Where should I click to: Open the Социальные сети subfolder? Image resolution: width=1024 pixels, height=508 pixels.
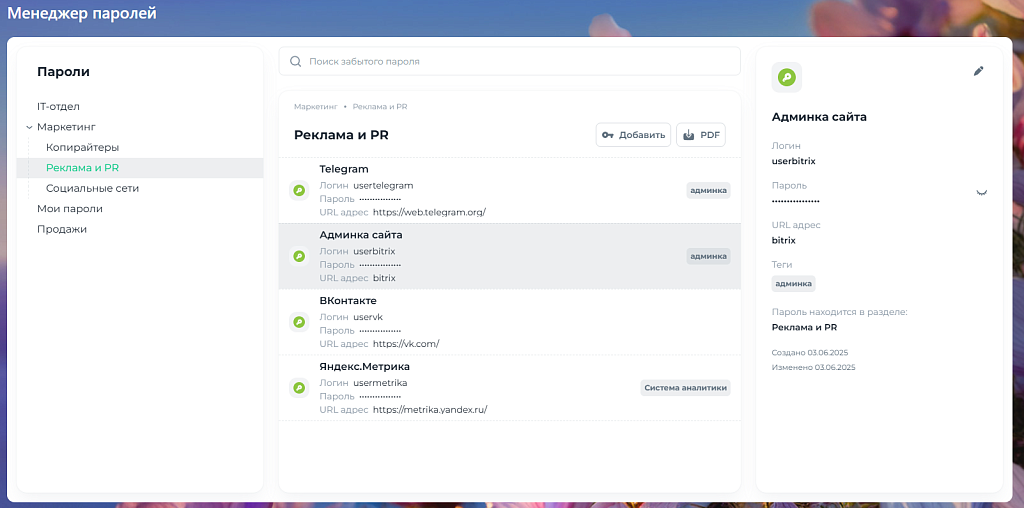[92, 188]
